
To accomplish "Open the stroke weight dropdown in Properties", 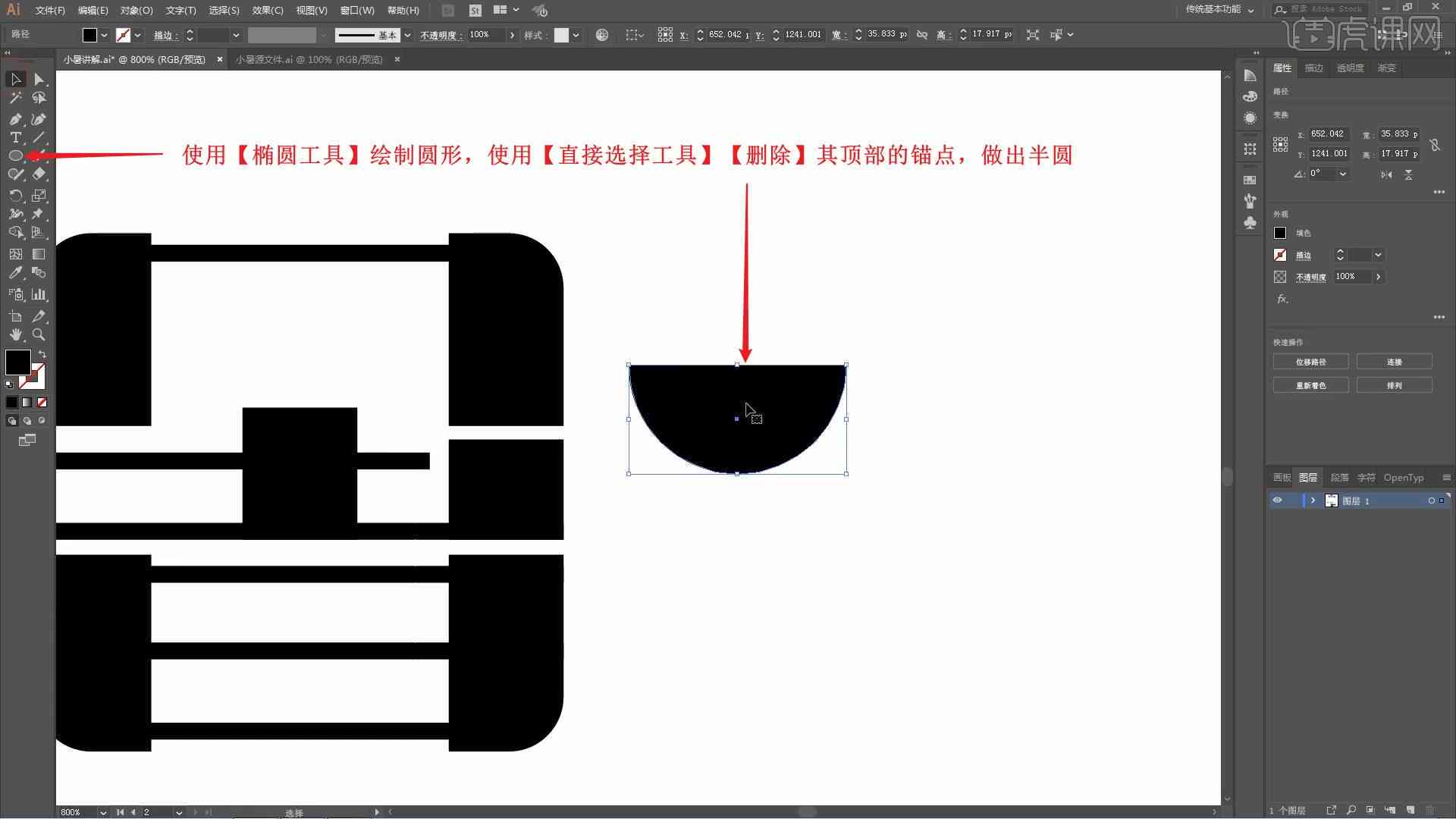I will tap(1378, 255).
